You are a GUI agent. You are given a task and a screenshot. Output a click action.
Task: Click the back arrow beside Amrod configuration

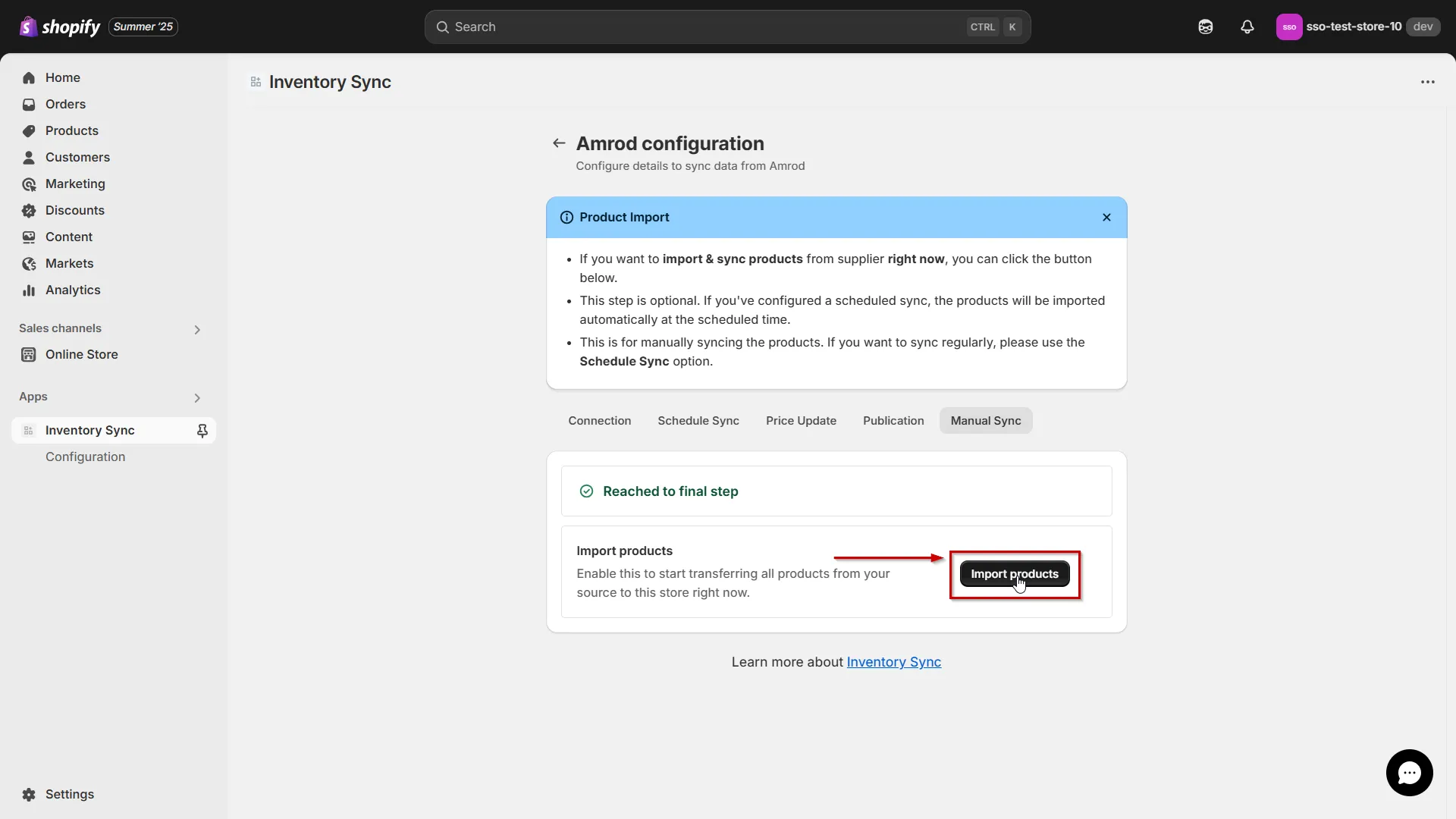(559, 143)
